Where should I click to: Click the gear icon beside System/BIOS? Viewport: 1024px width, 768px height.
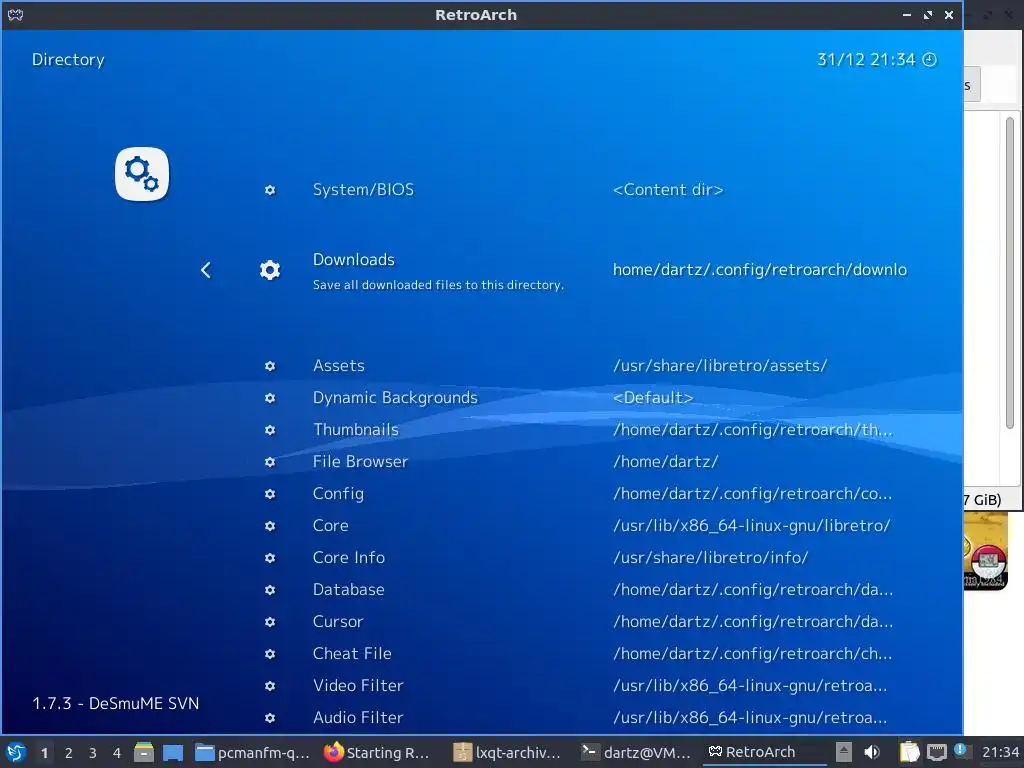[270, 190]
